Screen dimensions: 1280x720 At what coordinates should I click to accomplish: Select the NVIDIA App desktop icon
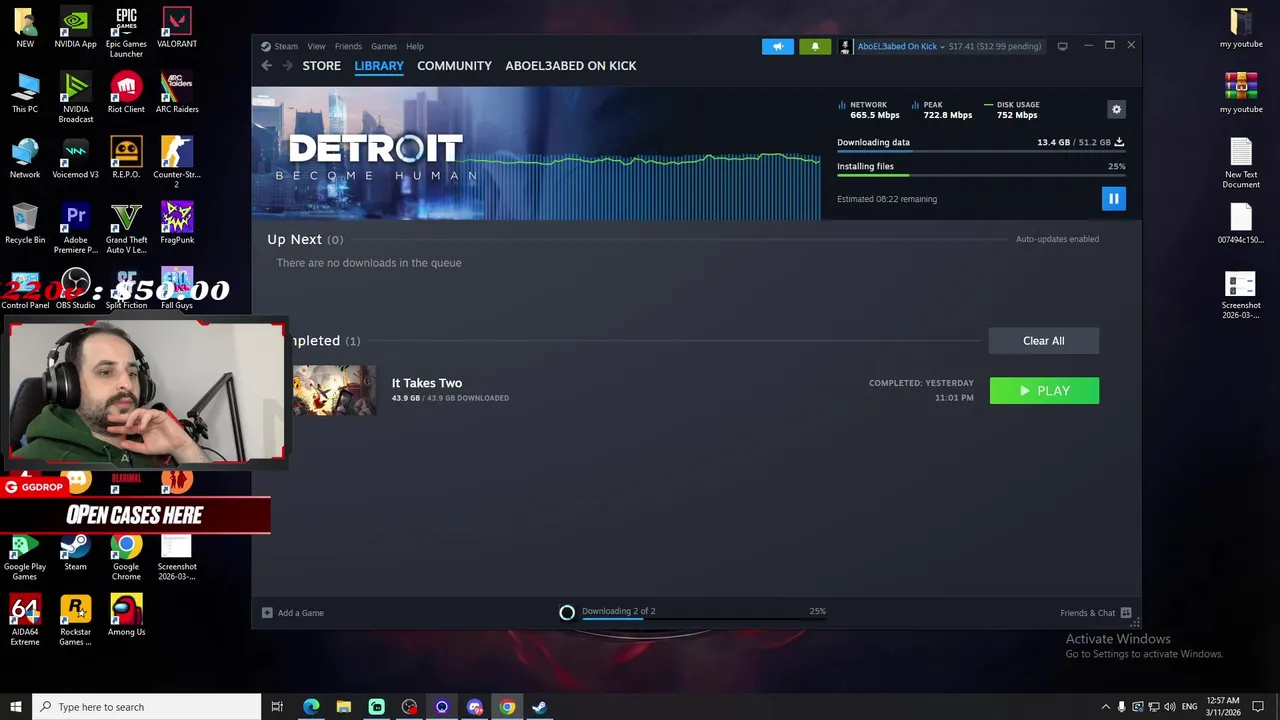[x=75, y=28]
